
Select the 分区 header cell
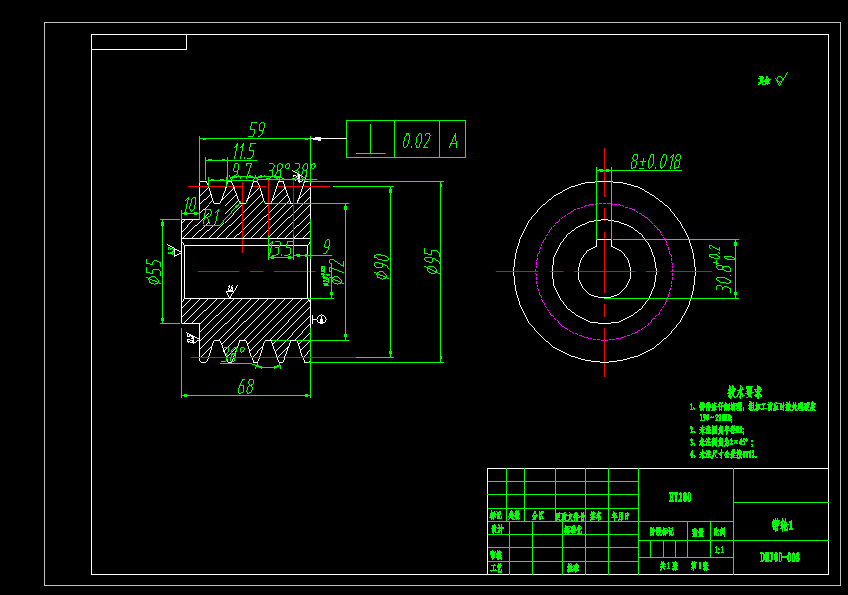[538, 515]
